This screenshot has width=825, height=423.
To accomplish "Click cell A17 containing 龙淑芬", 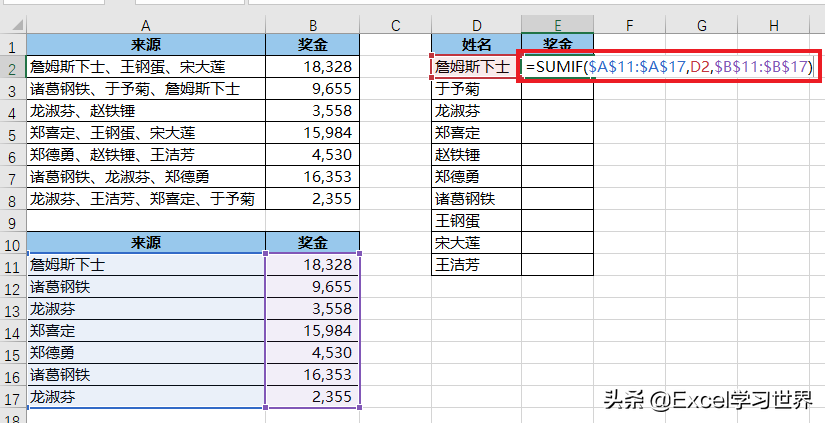I will click(x=146, y=397).
